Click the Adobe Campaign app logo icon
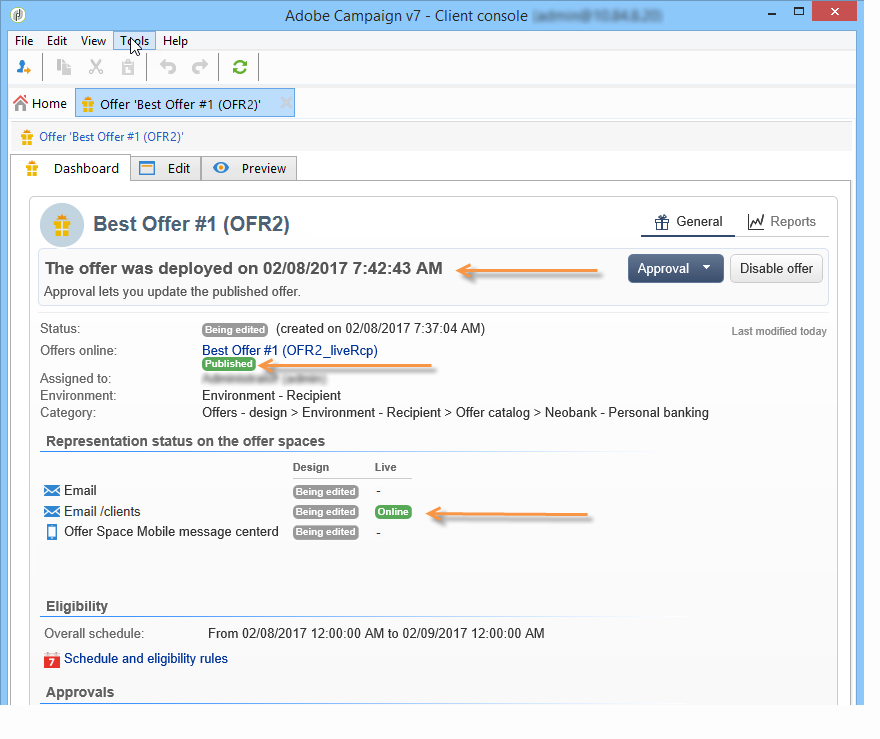This screenshot has height=739, width=880. (18, 15)
